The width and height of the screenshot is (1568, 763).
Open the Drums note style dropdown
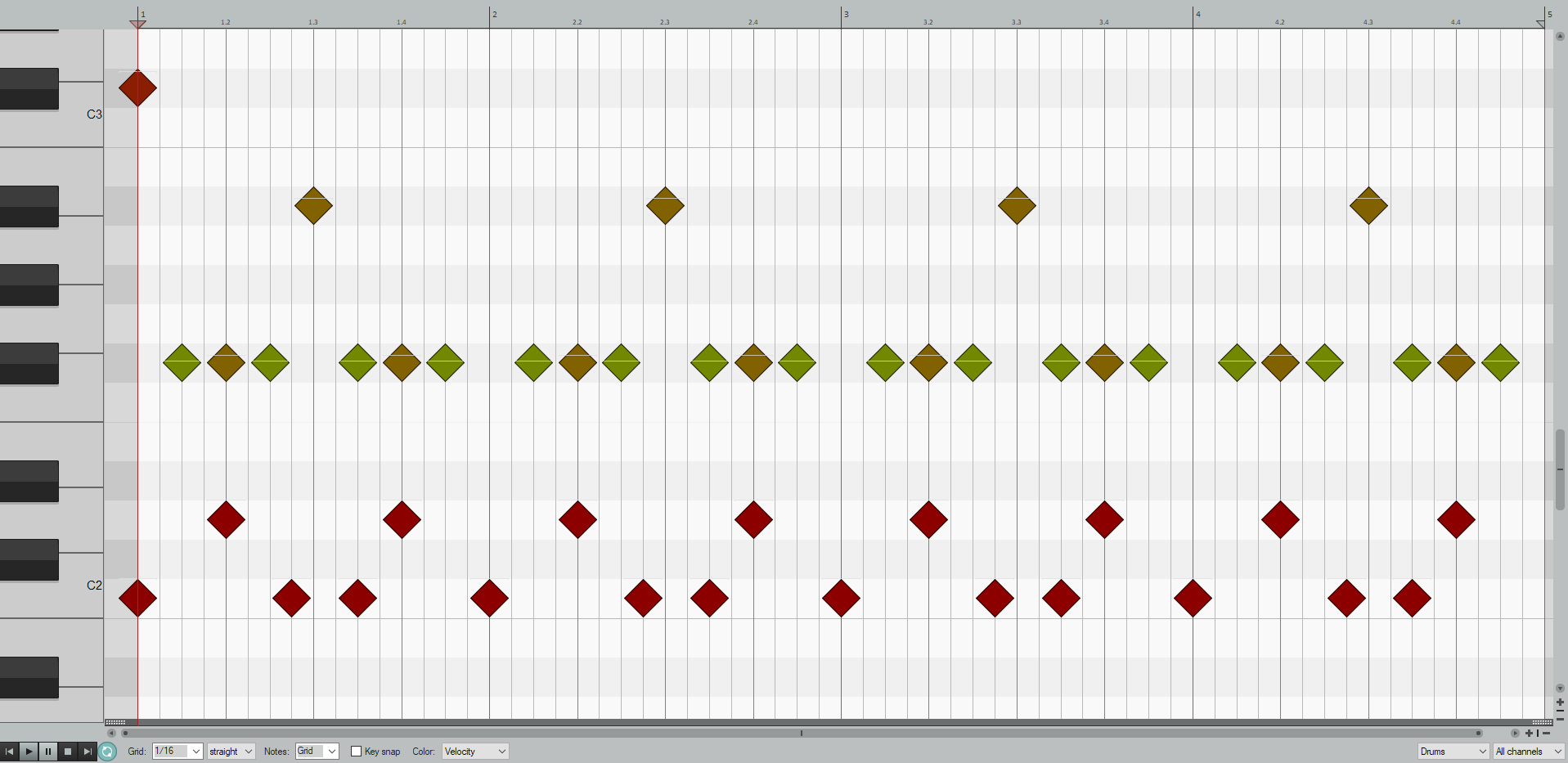point(1453,752)
